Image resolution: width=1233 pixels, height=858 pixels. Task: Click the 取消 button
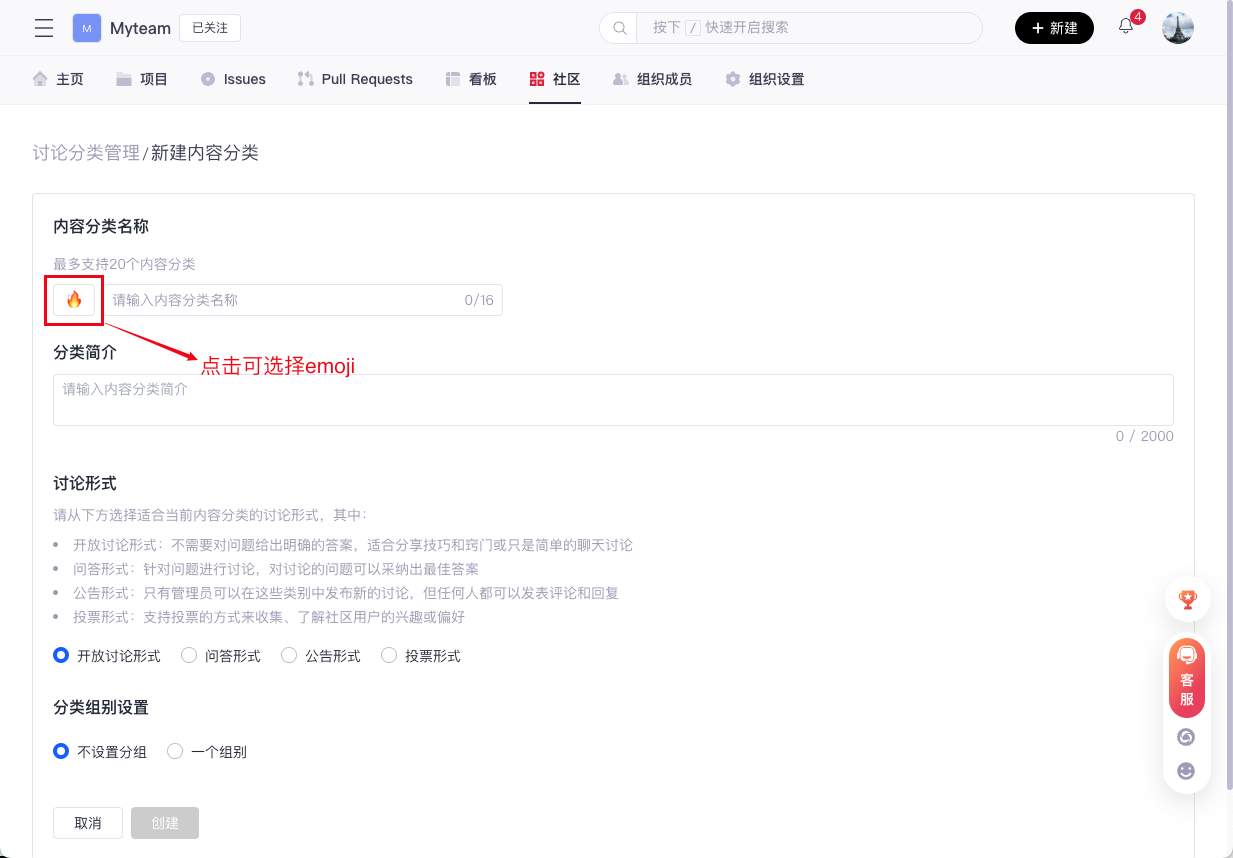pos(88,823)
